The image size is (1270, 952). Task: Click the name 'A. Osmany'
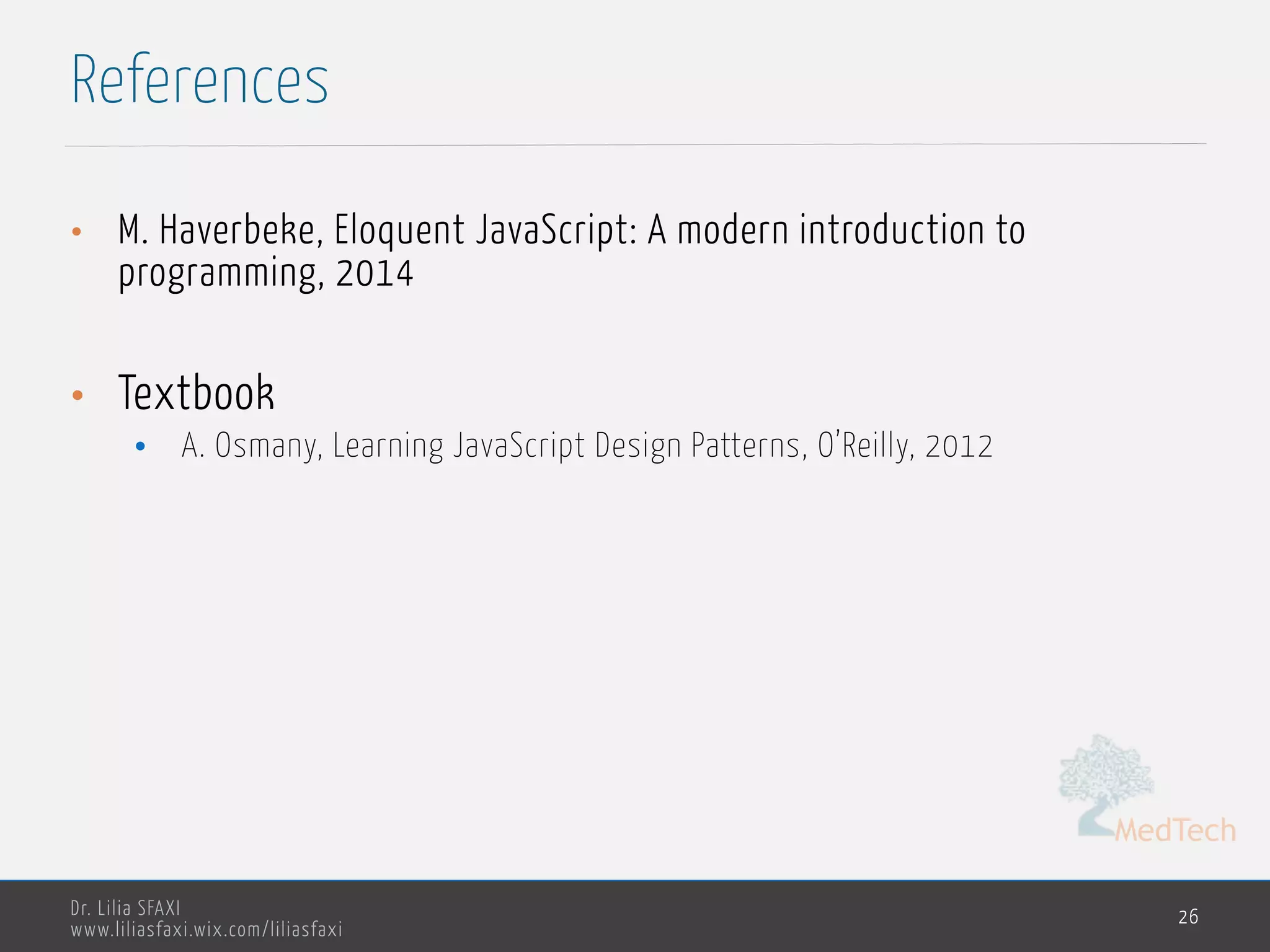(248, 446)
